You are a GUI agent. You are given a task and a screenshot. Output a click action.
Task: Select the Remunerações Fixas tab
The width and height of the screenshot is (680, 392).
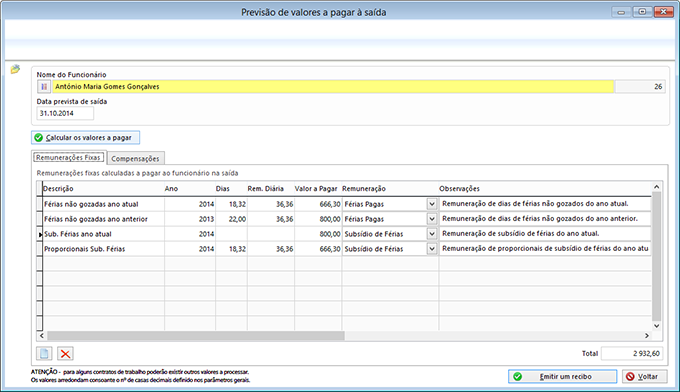[x=69, y=157]
